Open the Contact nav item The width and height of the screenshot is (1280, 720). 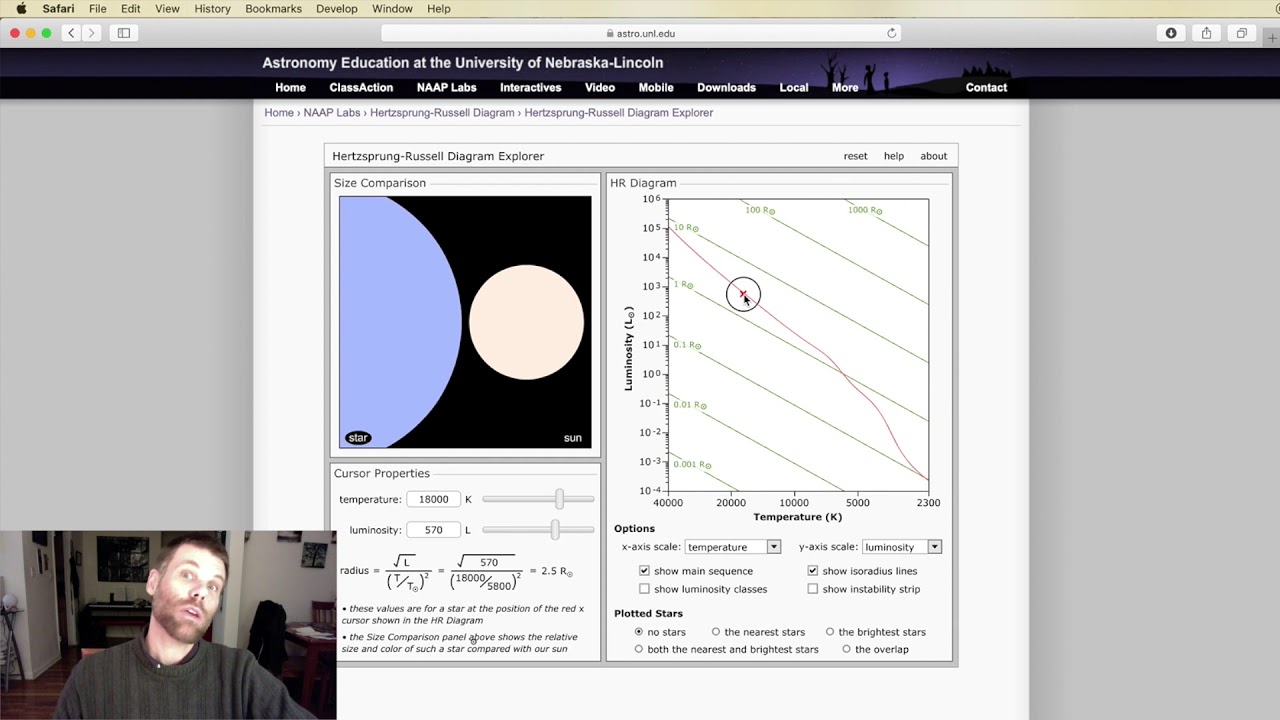tap(986, 88)
